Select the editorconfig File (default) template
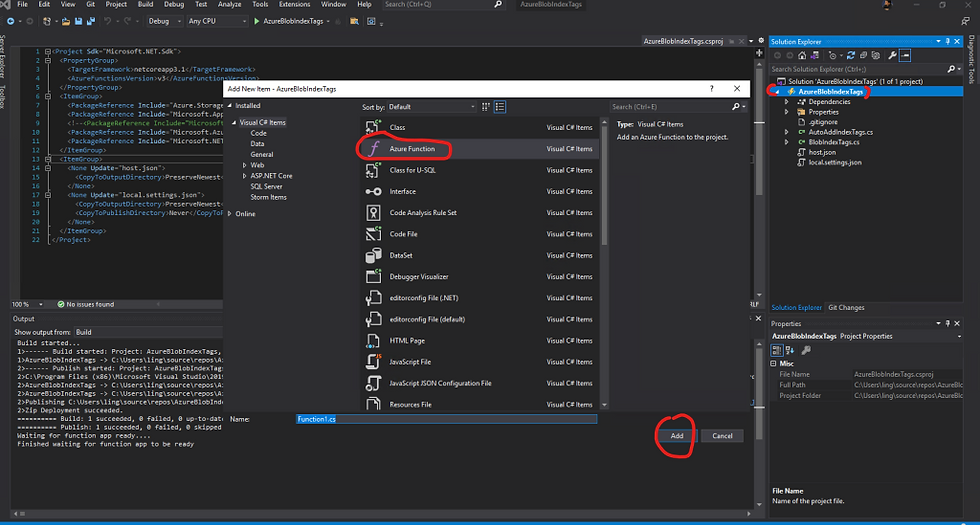The image size is (980, 525). click(x=479, y=319)
